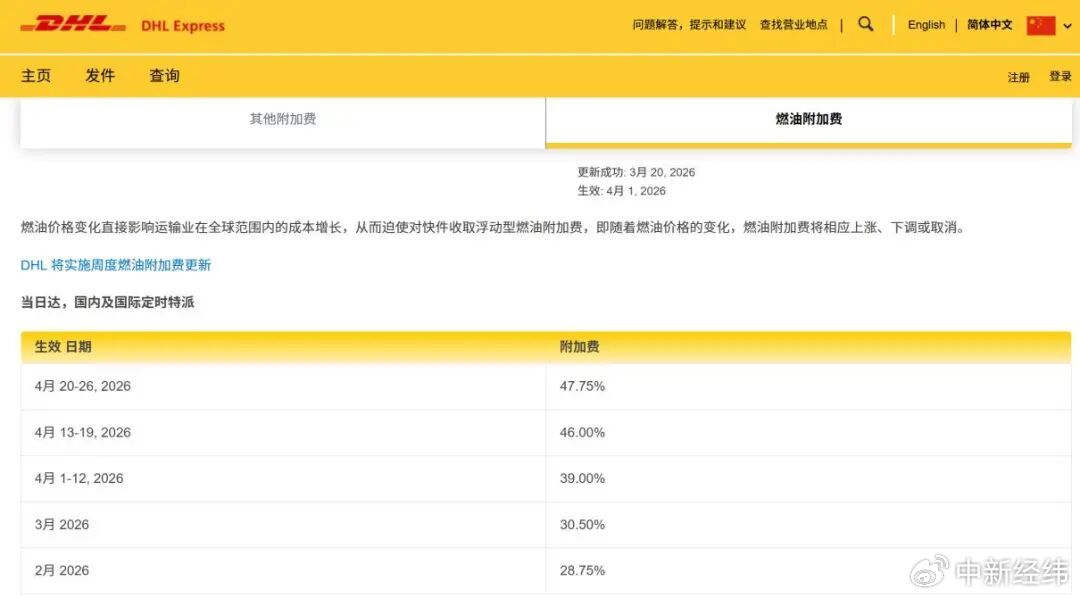Expand the country selector chevron

tap(1068, 26)
